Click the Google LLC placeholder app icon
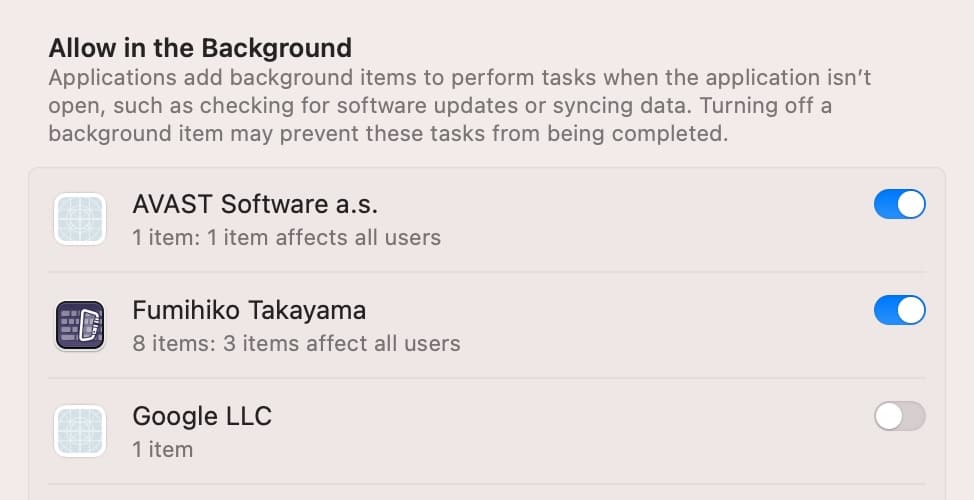Screen dimensions: 974x500 (x=80, y=431)
